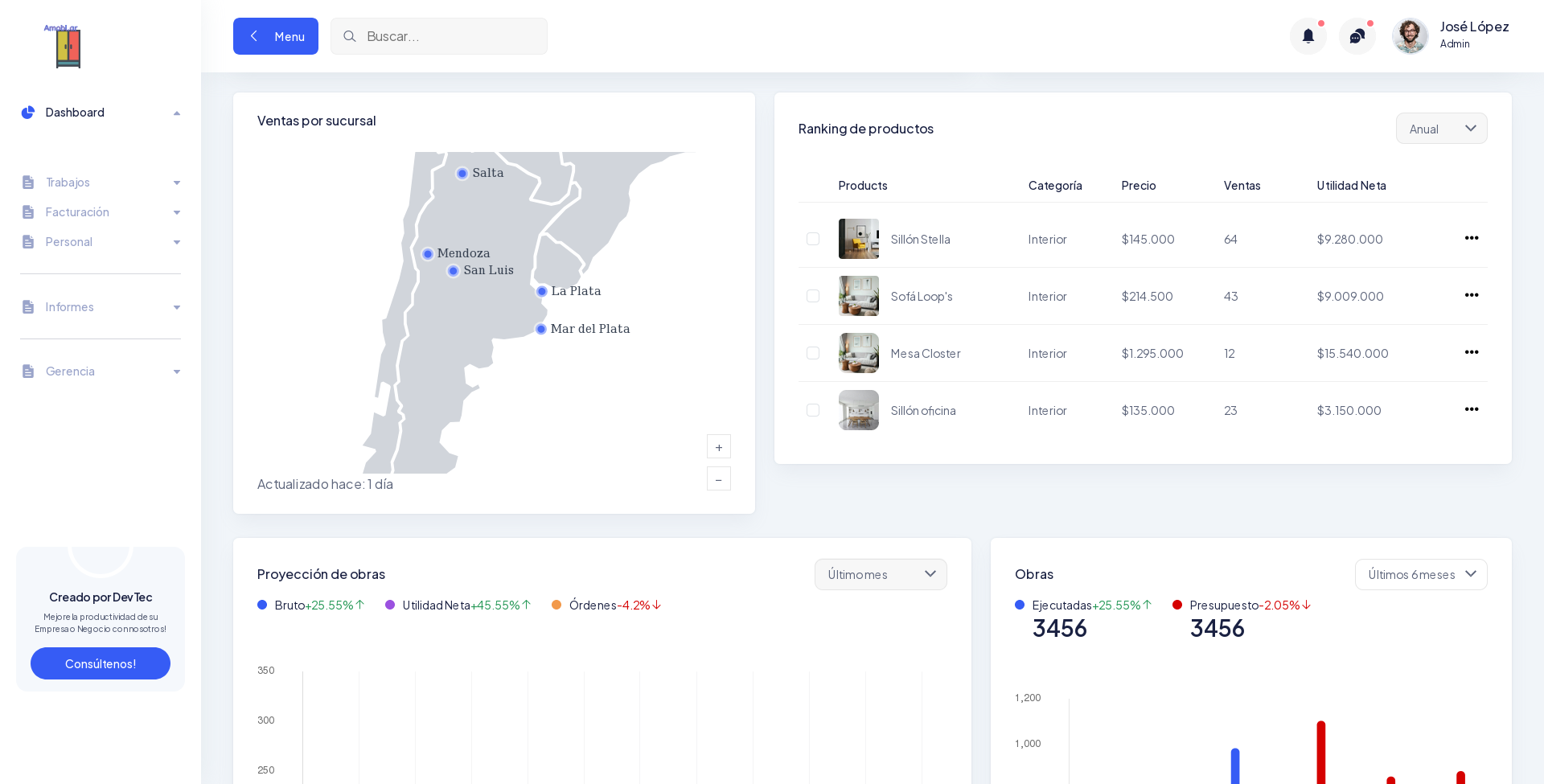Zoom in on the map
1544x784 pixels.
point(718,447)
